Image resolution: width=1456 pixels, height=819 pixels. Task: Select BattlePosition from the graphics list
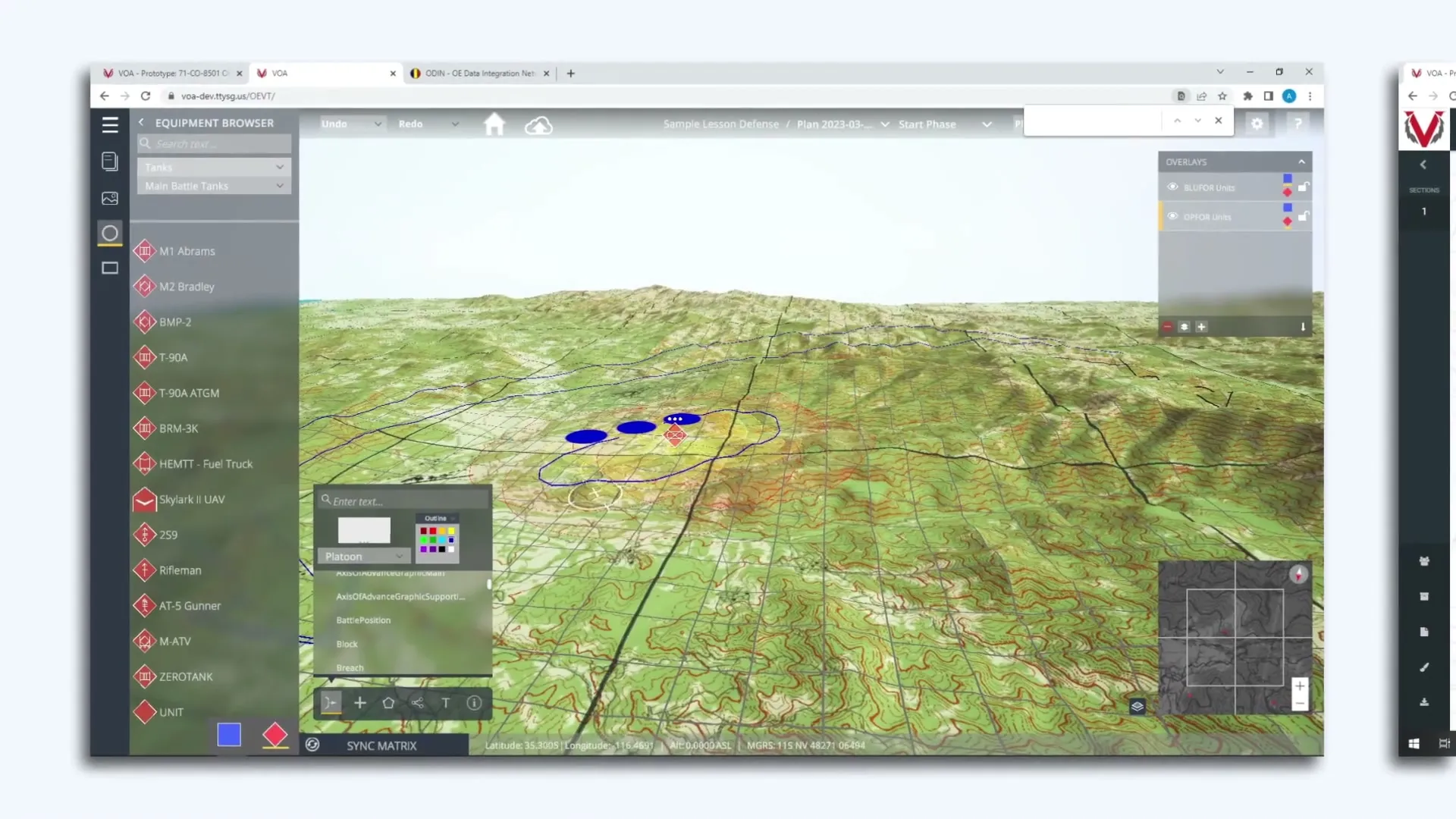pos(363,620)
